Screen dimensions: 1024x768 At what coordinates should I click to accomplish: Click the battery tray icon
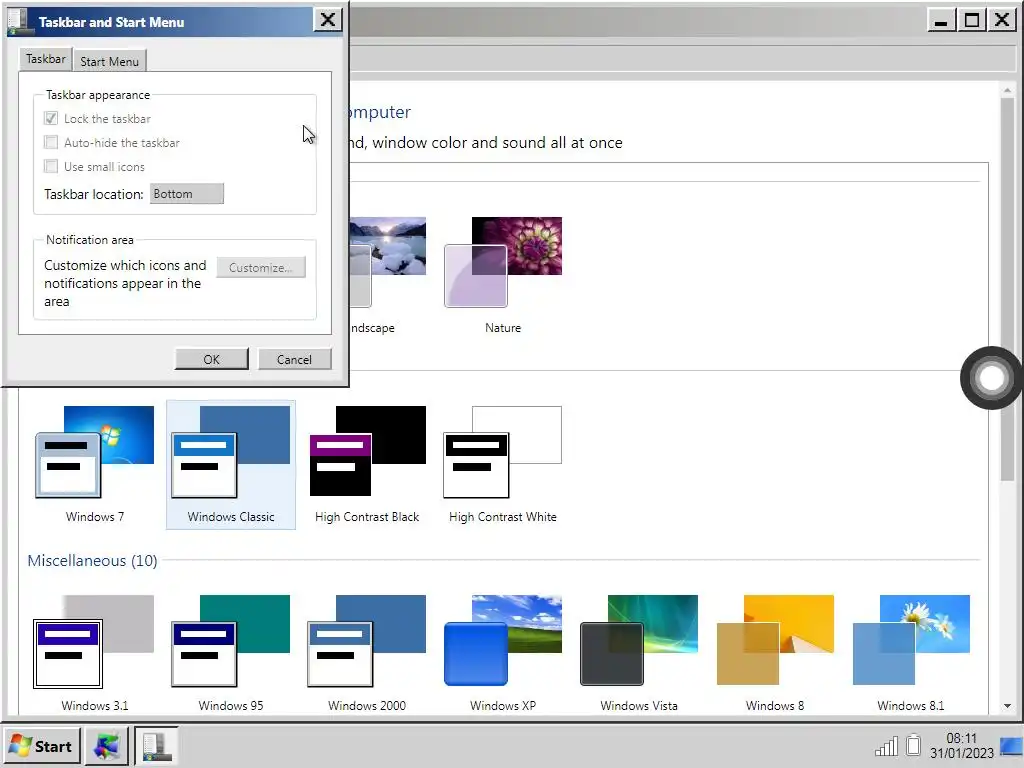coord(914,745)
